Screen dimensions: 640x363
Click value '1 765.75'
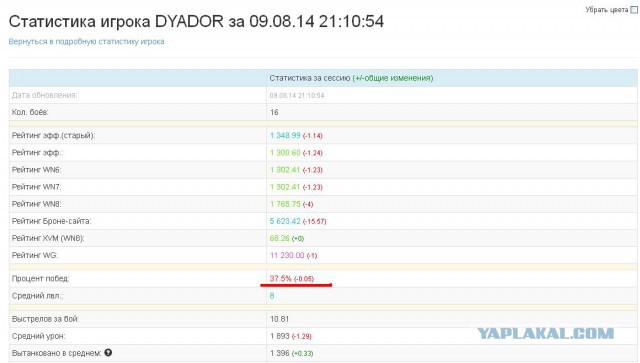point(285,204)
